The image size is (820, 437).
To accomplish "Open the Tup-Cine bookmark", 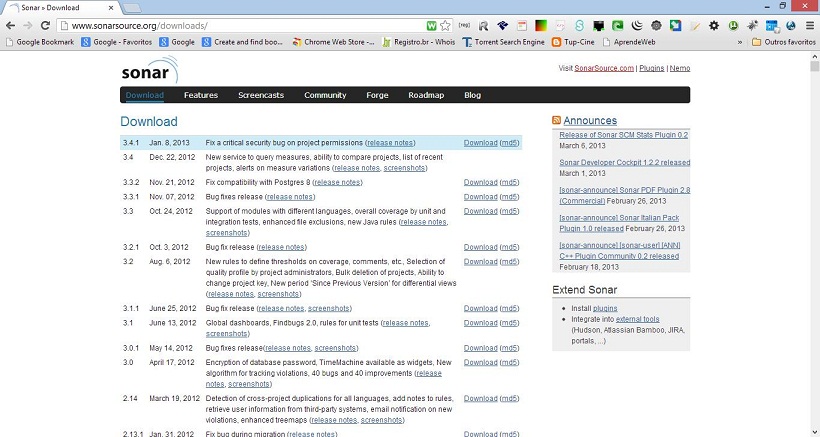I will coord(573,42).
